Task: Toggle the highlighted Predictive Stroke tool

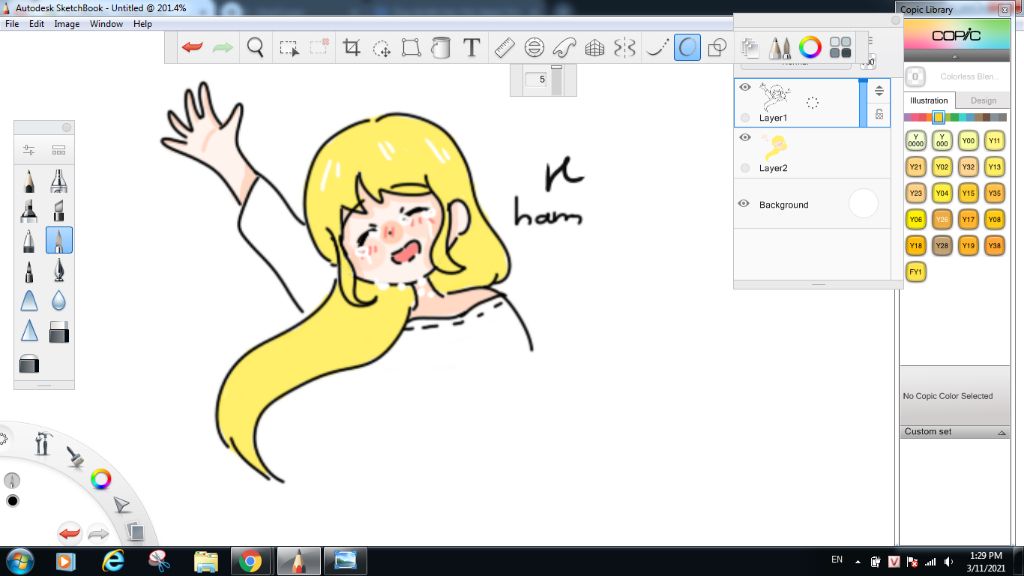Action: [x=687, y=48]
